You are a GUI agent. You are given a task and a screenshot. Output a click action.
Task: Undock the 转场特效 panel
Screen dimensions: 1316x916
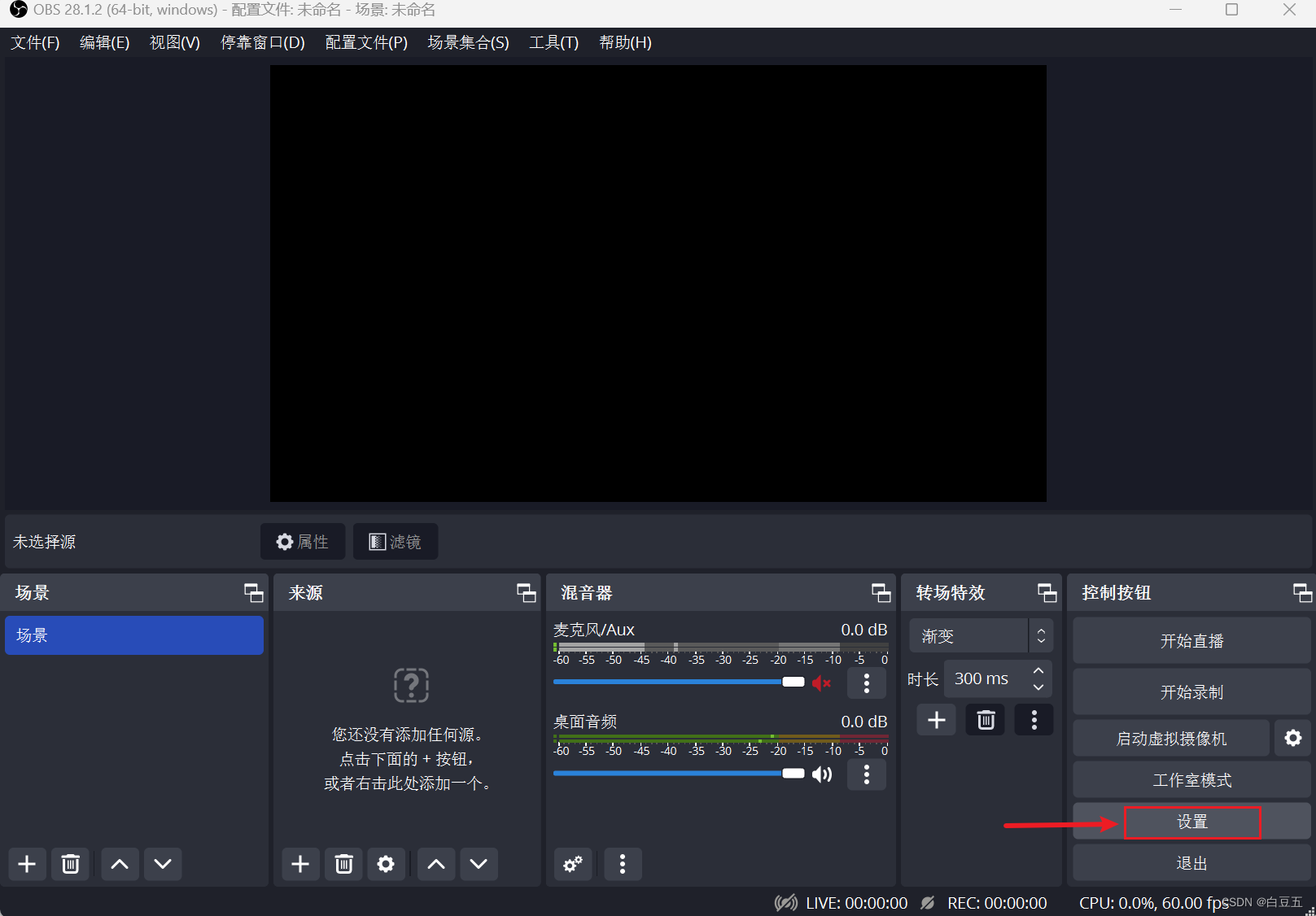click(1047, 593)
